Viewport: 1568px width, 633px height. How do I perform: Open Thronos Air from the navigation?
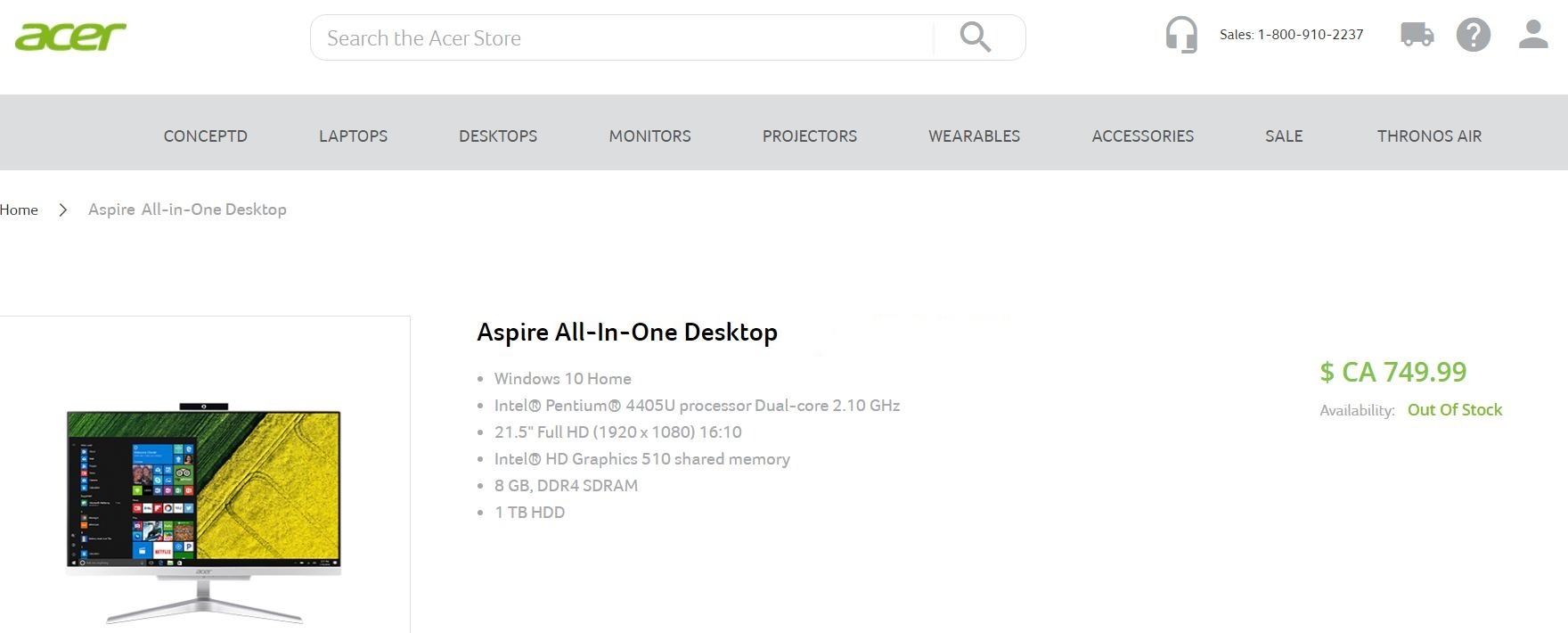[1429, 136]
